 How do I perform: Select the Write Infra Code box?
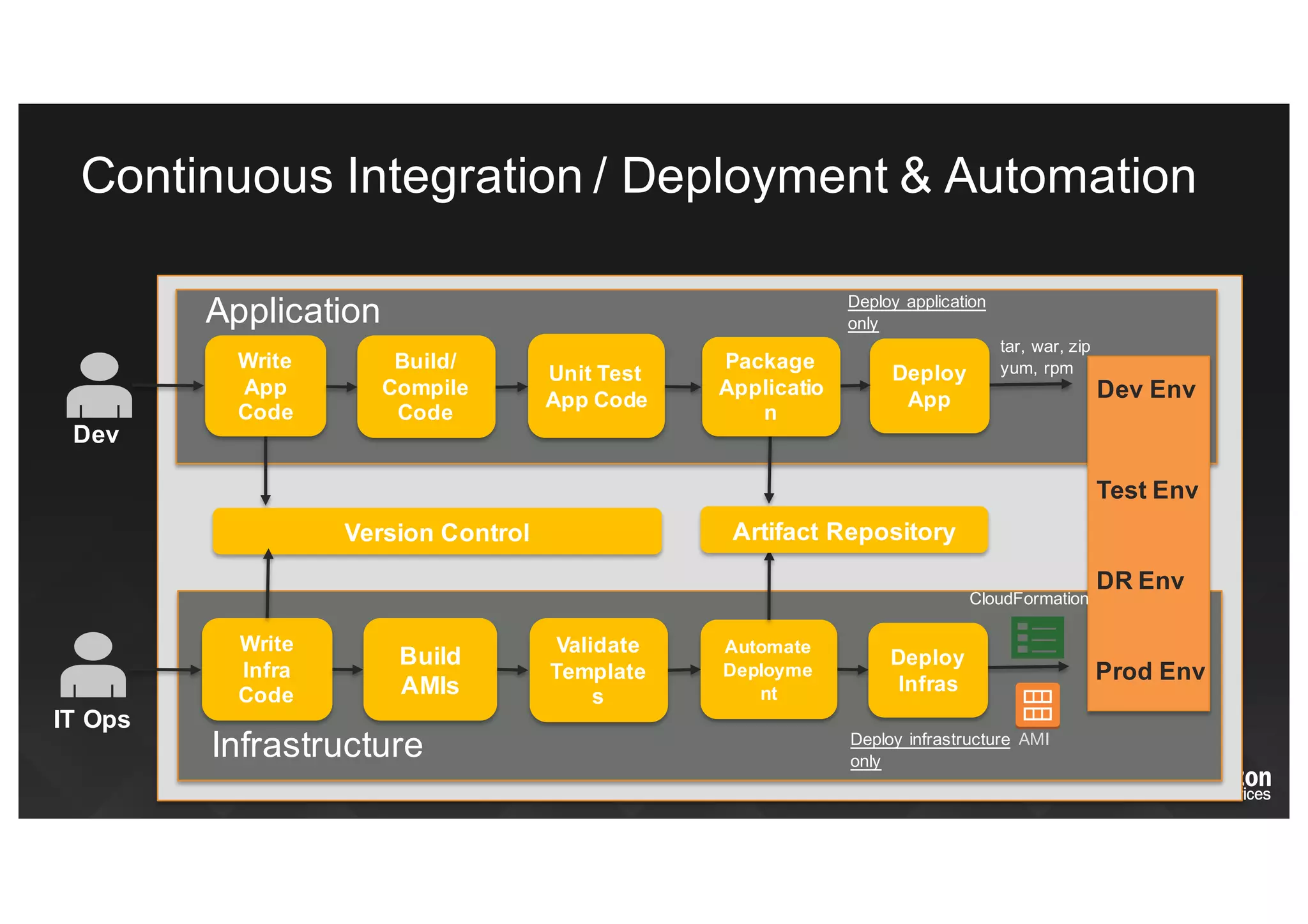click(x=266, y=669)
